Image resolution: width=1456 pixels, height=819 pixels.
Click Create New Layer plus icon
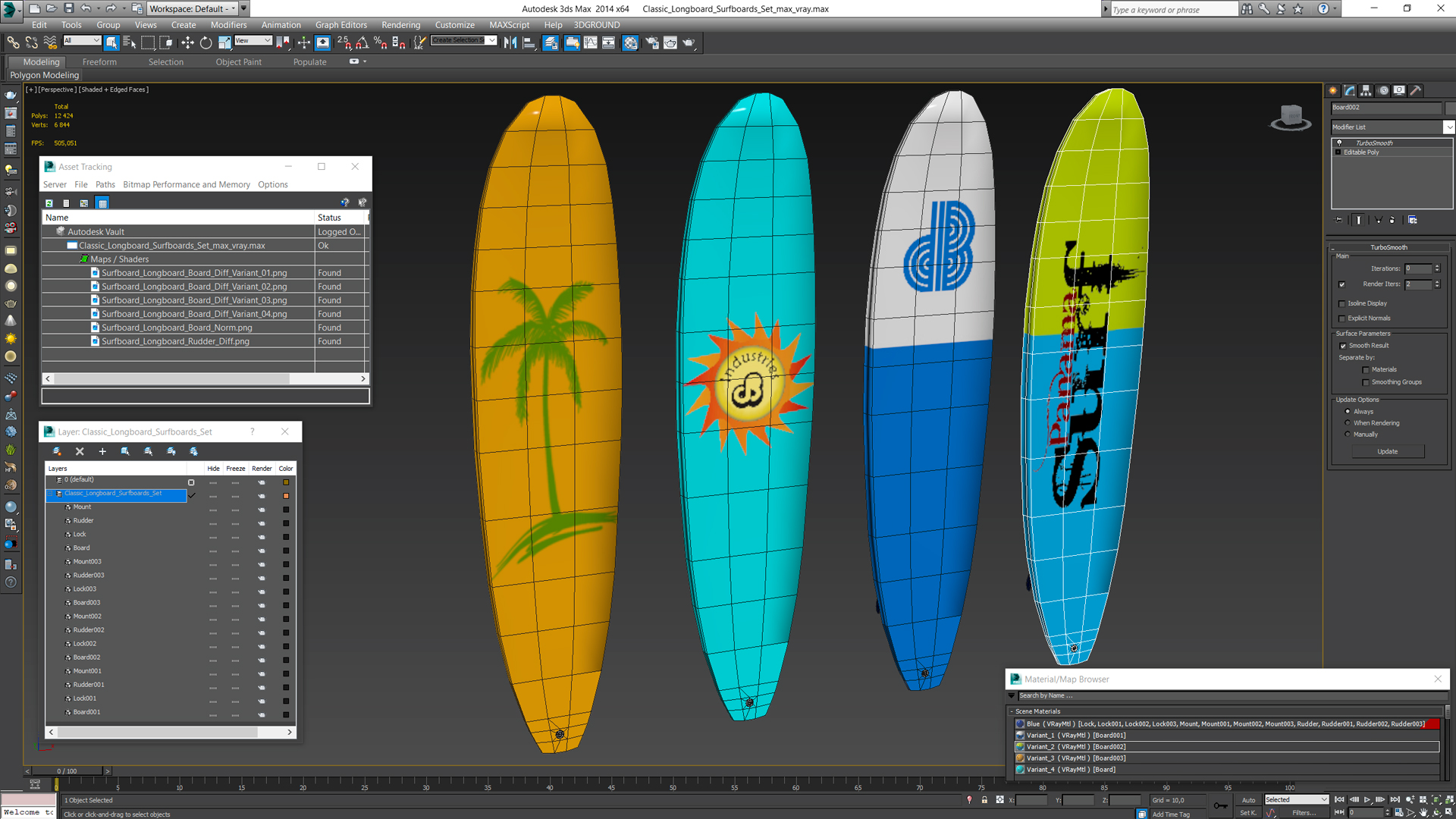point(102,451)
